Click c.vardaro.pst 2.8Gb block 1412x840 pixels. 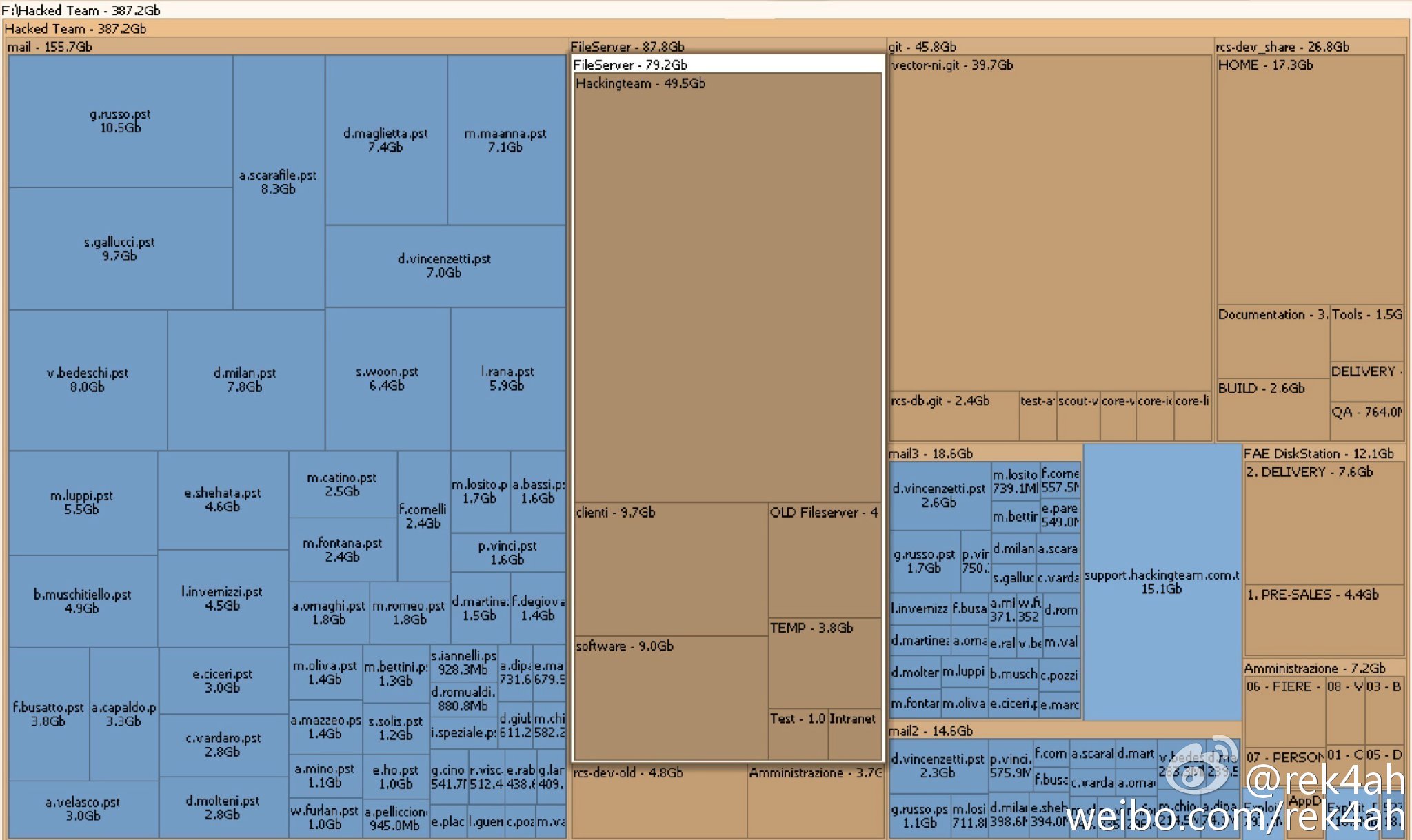click(x=223, y=745)
